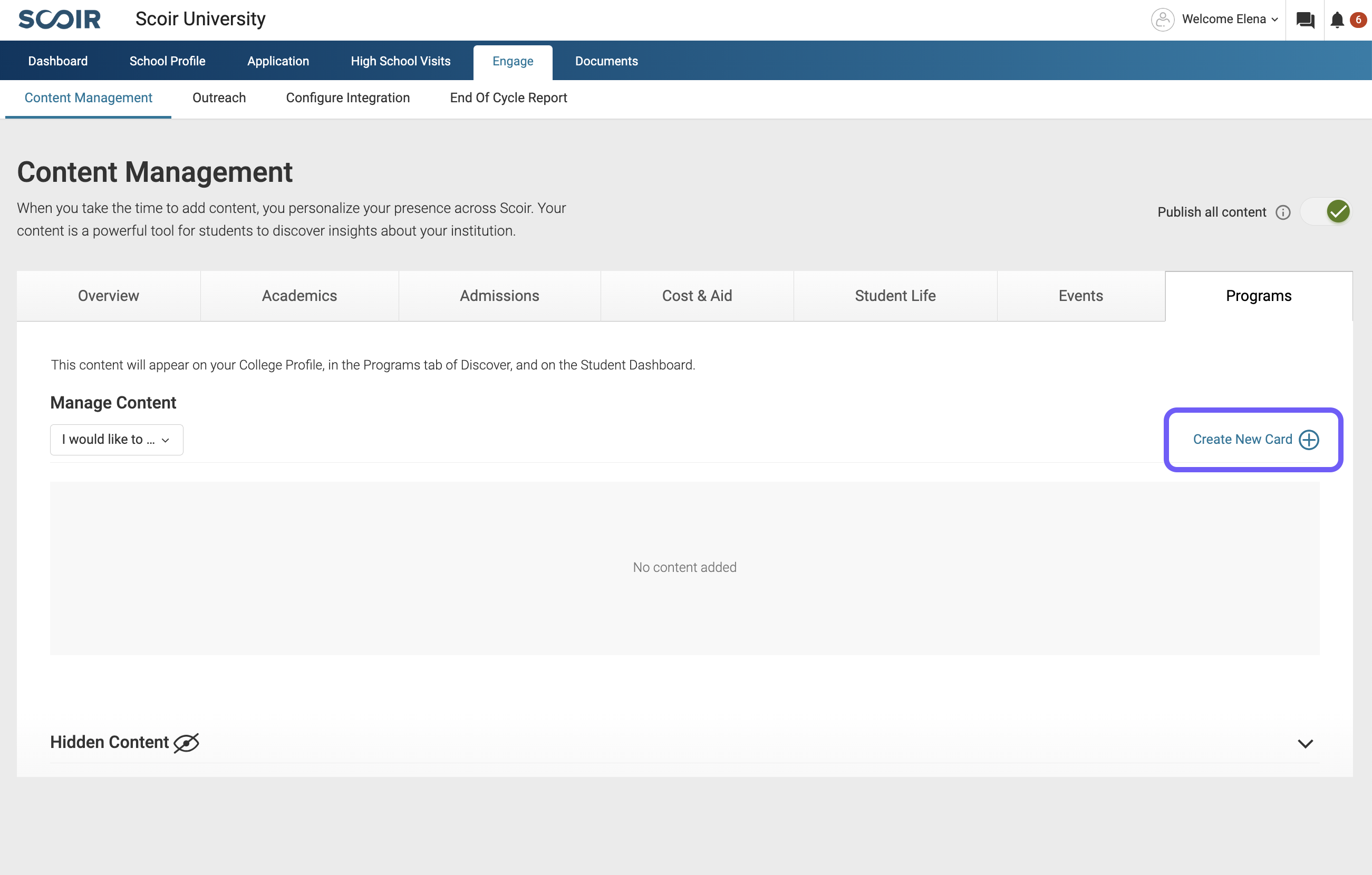Open the messages chat icon
Viewport: 1372px width, 875px height.
point(1305,20)
